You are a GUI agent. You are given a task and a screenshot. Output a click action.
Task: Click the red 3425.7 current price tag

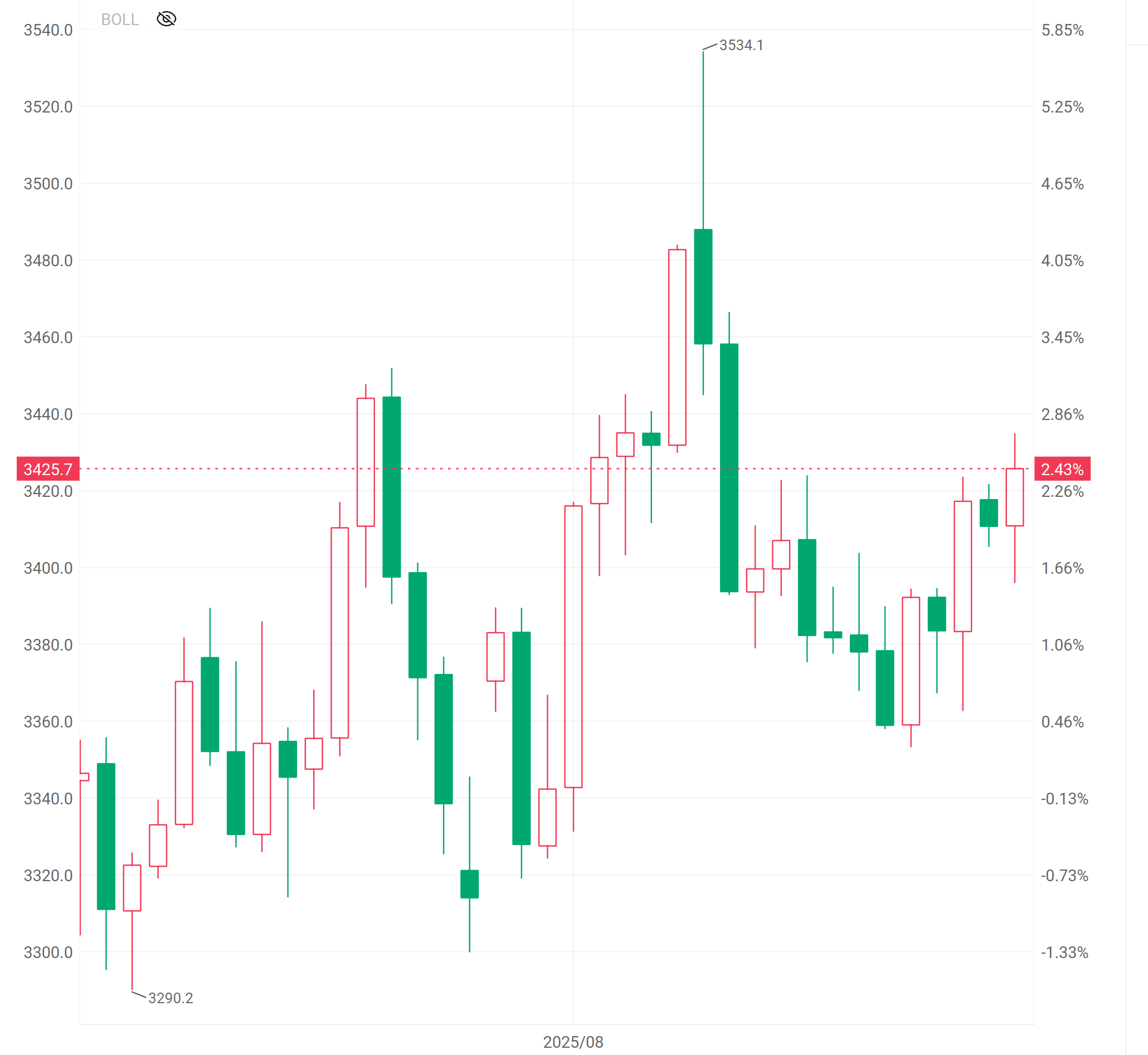(x=48, y=469)
